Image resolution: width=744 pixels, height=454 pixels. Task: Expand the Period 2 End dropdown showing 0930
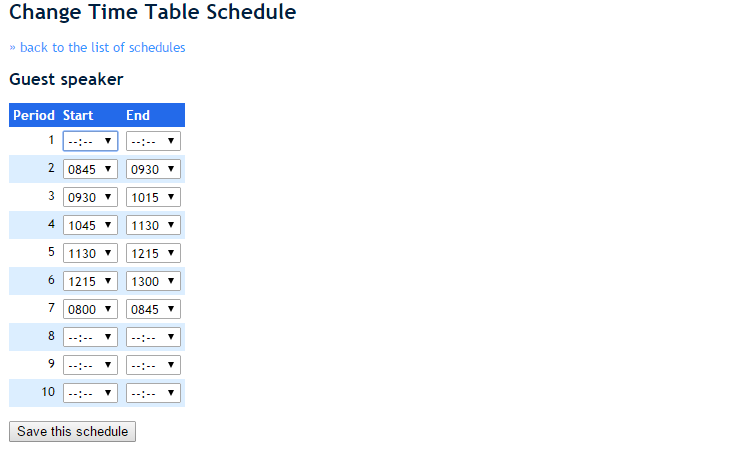tap(153, 169)
